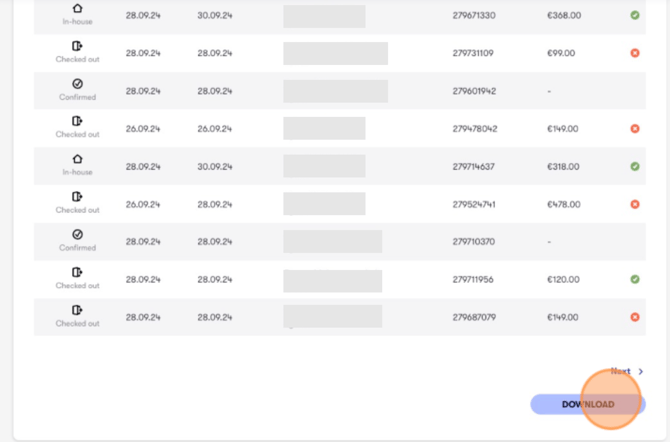Click red cross icon on booking 279478042 row
670x442 pixels.
[x=635, y=129]
